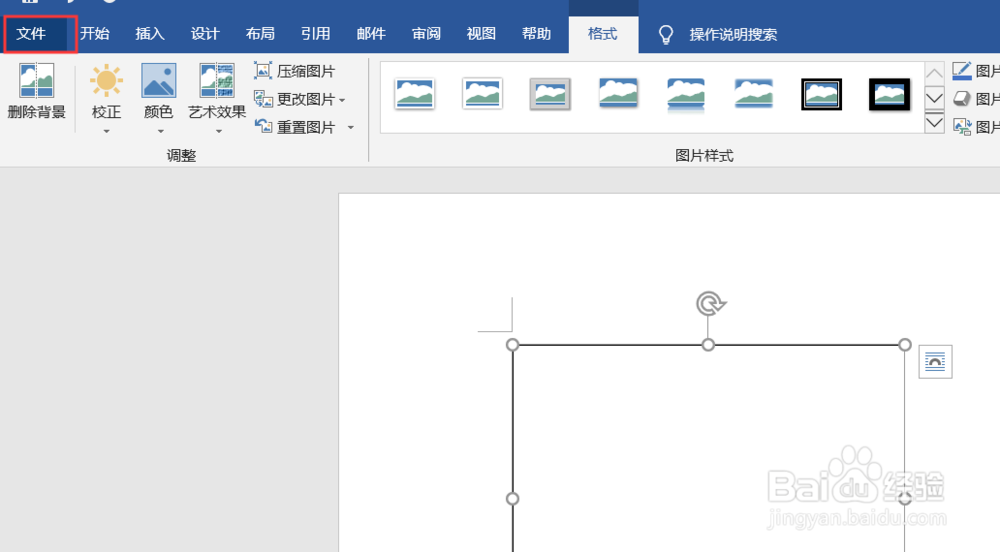Expand the full picture styles gallery
Screen dimensions: 1000x552
coord(934,122)
